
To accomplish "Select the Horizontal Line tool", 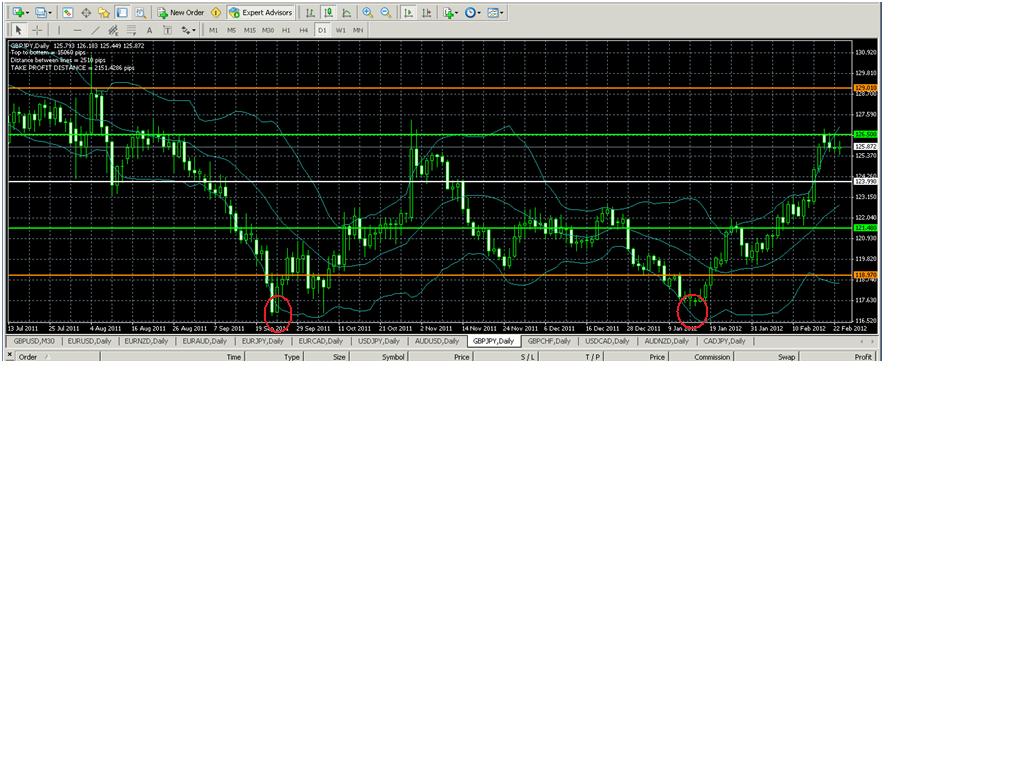I will click(x=77, y=30).
